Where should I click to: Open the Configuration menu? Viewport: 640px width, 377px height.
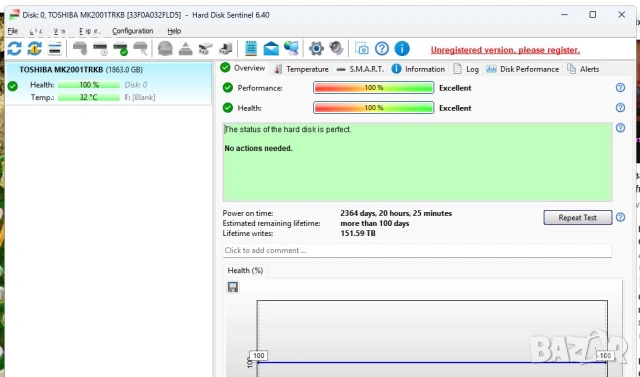133,31
